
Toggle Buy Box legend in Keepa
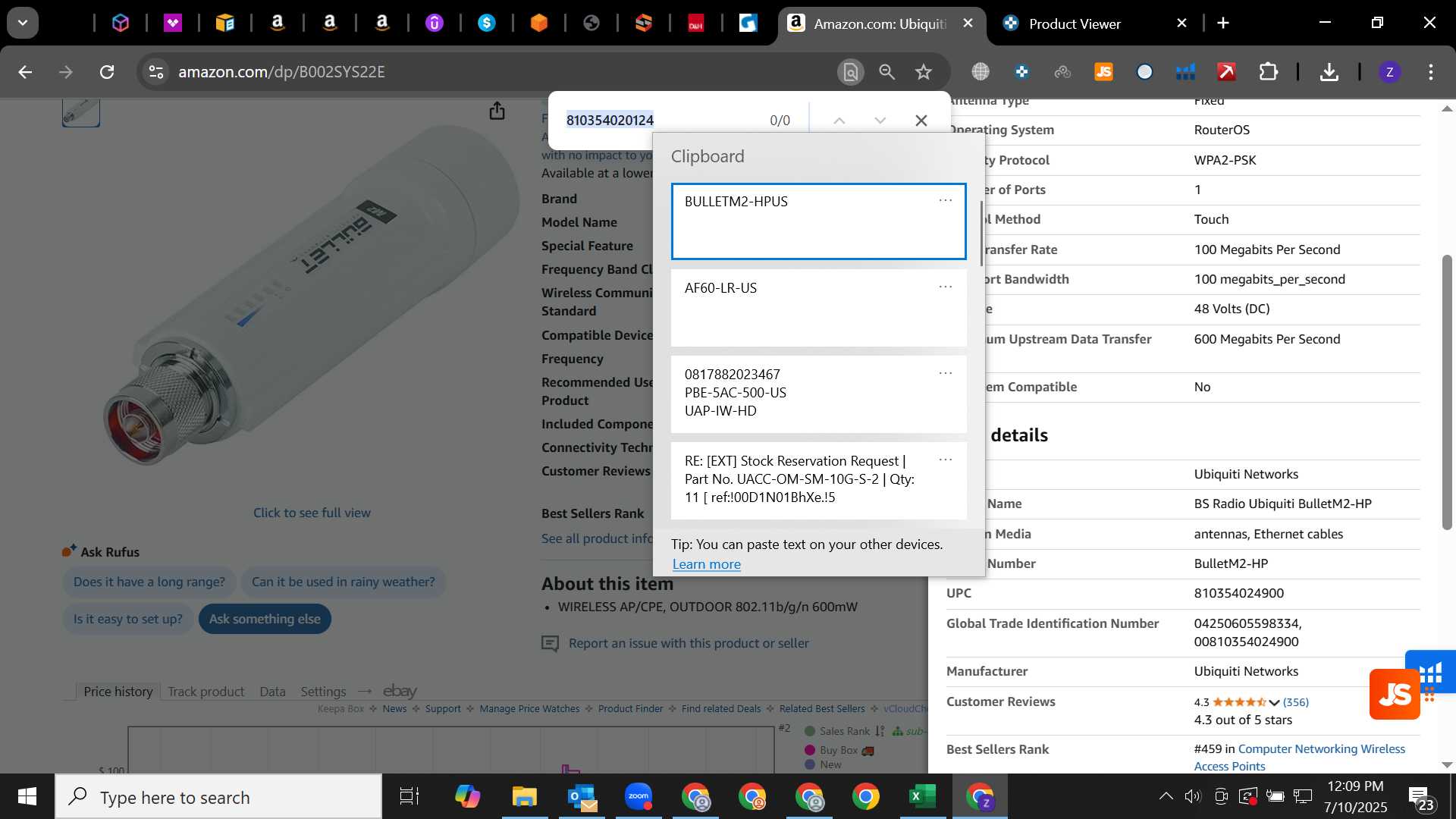tap(839, 750)
